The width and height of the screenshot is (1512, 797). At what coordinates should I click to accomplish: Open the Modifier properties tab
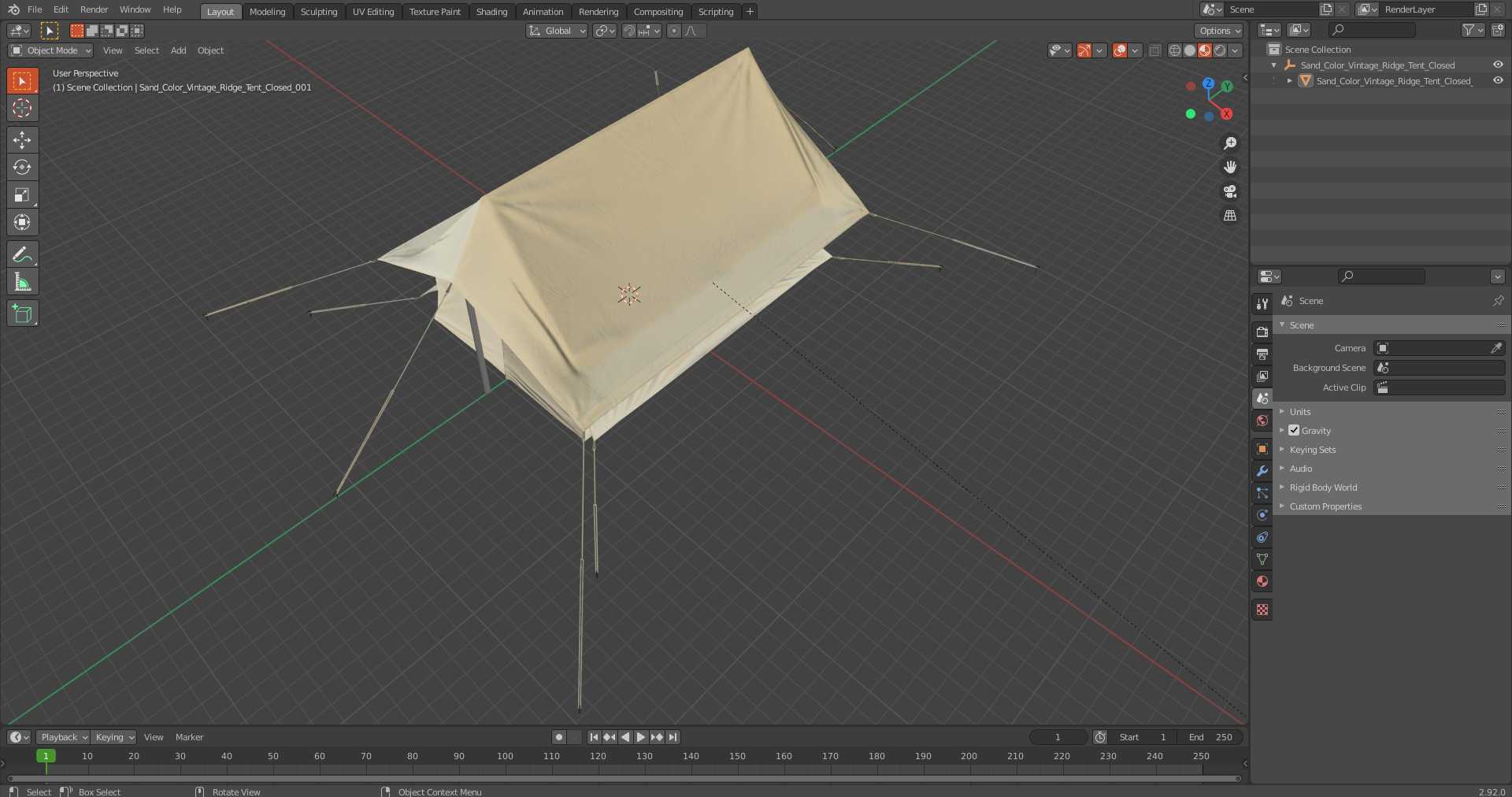[x=1262, y=471]
